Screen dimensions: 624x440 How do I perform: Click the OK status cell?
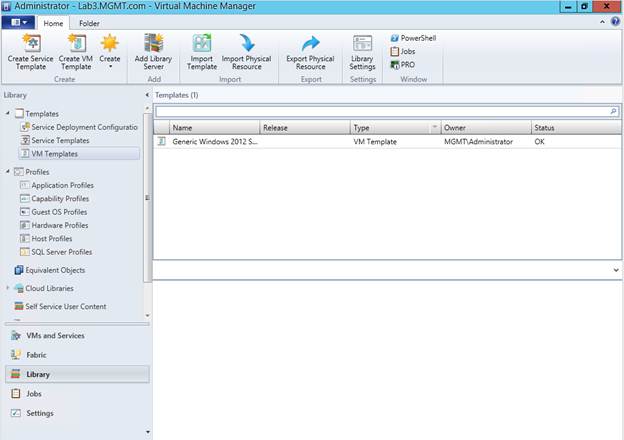(539, 142)
